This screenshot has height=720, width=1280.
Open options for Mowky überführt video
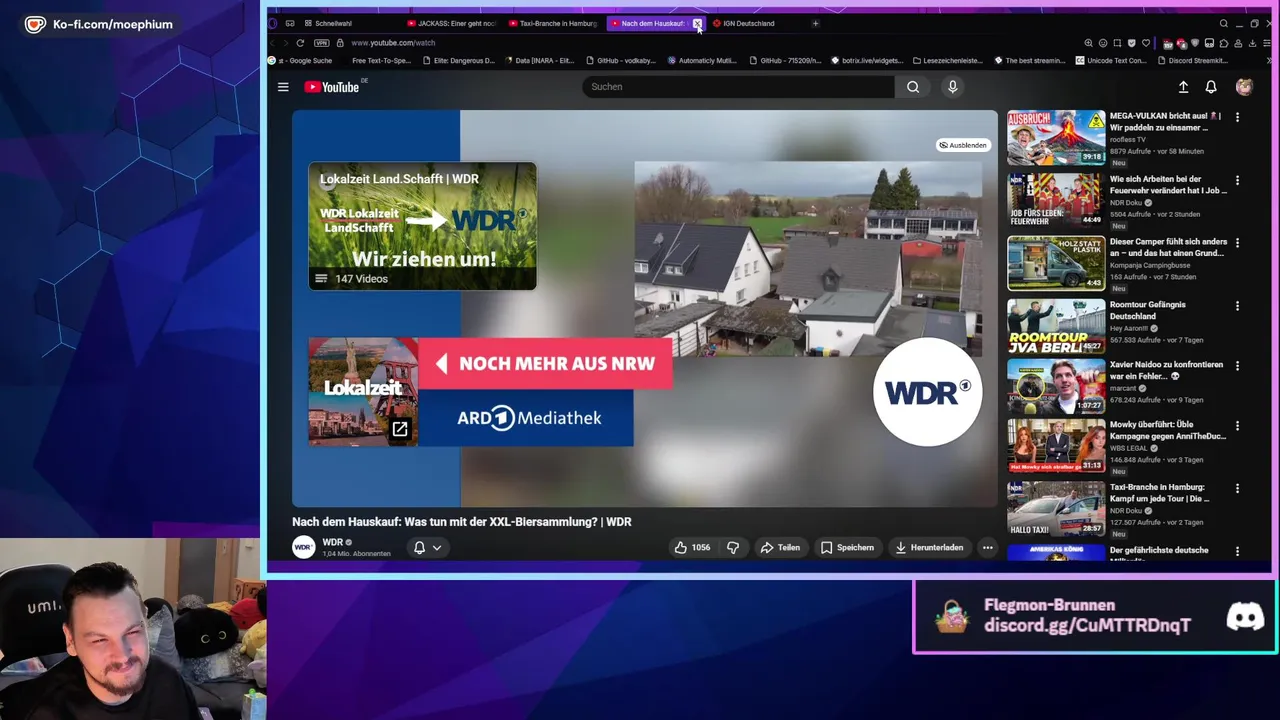click(x=1237, y=426)
